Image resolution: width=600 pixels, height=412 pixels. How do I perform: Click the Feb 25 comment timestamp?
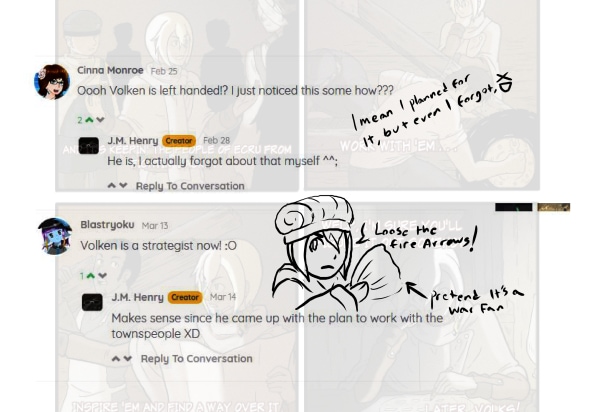pos(164,71)
